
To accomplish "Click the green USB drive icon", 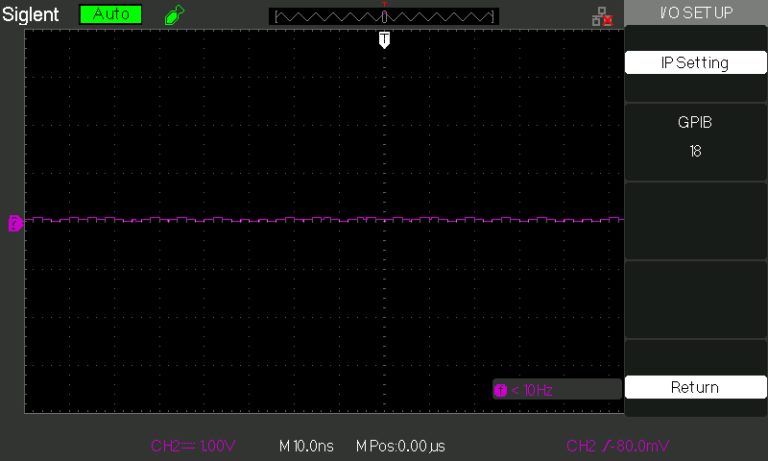I will tap(174, 15).
